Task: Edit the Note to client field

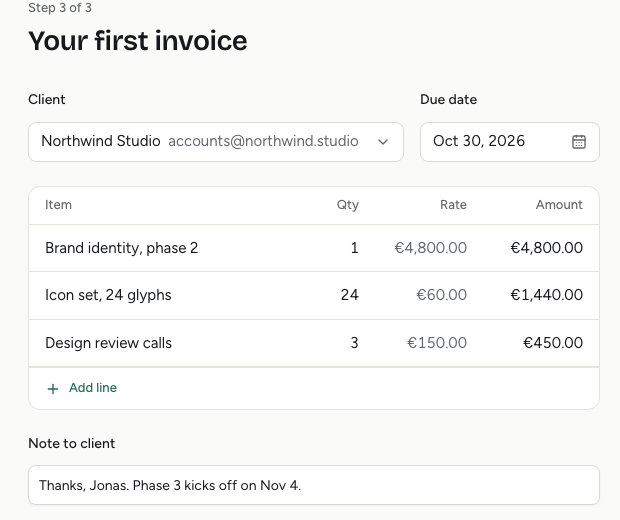Action: [314, 485]
